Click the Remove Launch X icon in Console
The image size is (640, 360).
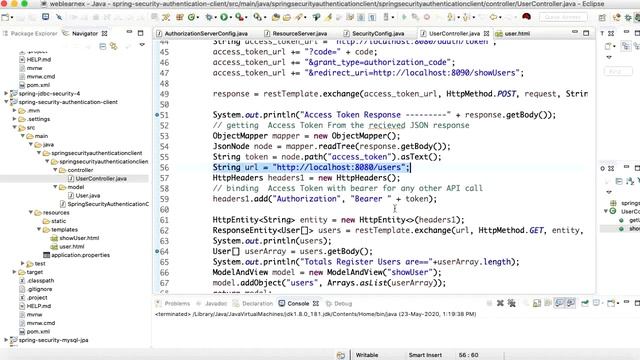pos(500,303)
